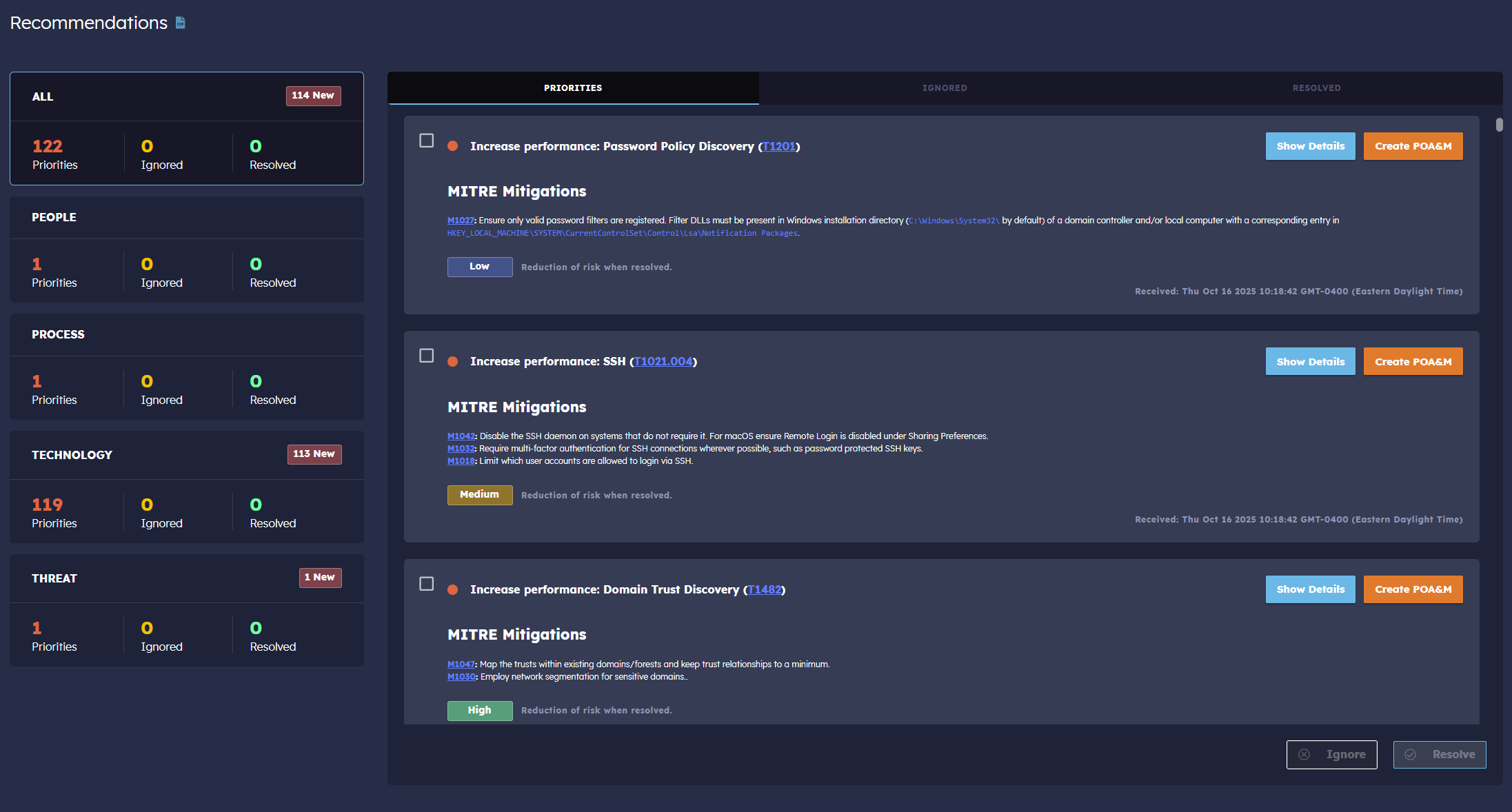Create POA&M for Password Policy Discovery

point(1413,146)
